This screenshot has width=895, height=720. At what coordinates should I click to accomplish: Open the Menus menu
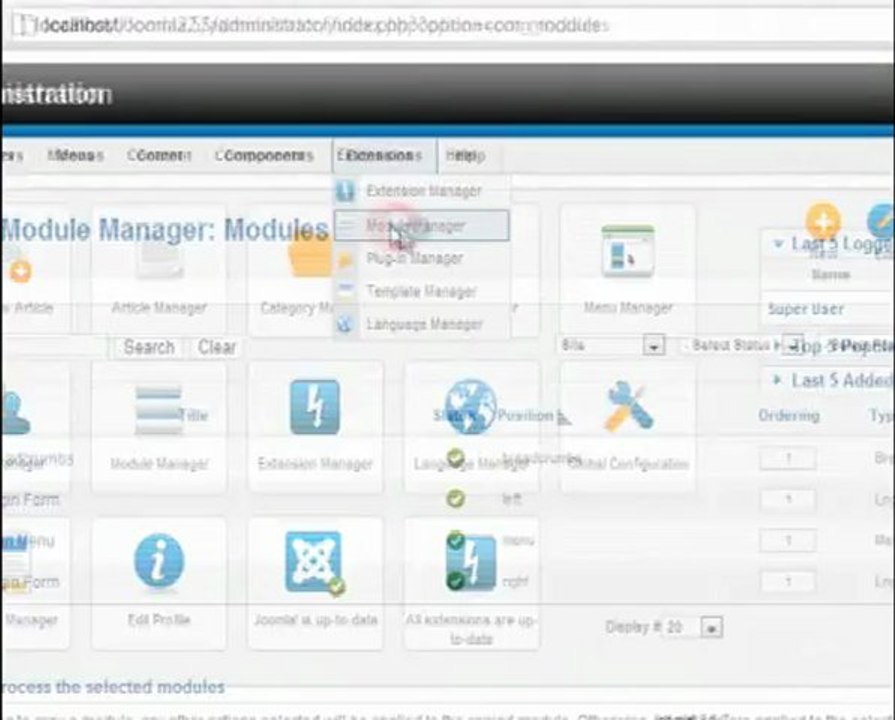(75, 155)
